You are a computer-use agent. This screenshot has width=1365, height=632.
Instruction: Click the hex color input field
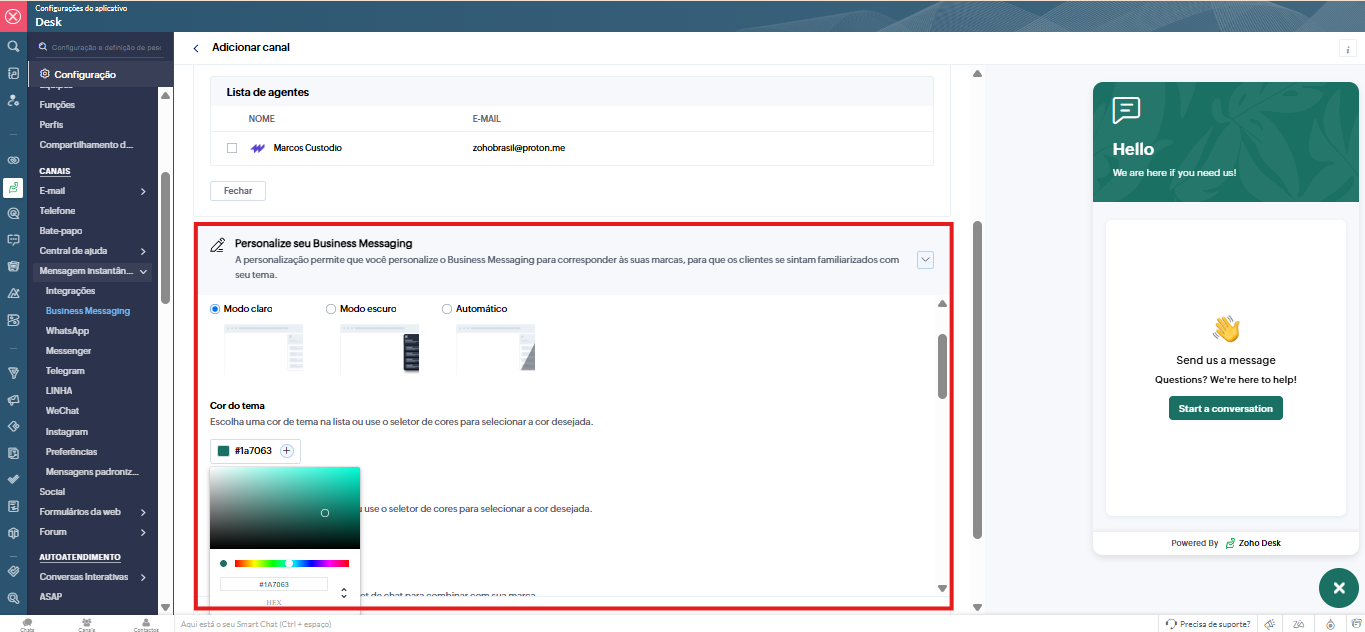[x=274, y=584]
